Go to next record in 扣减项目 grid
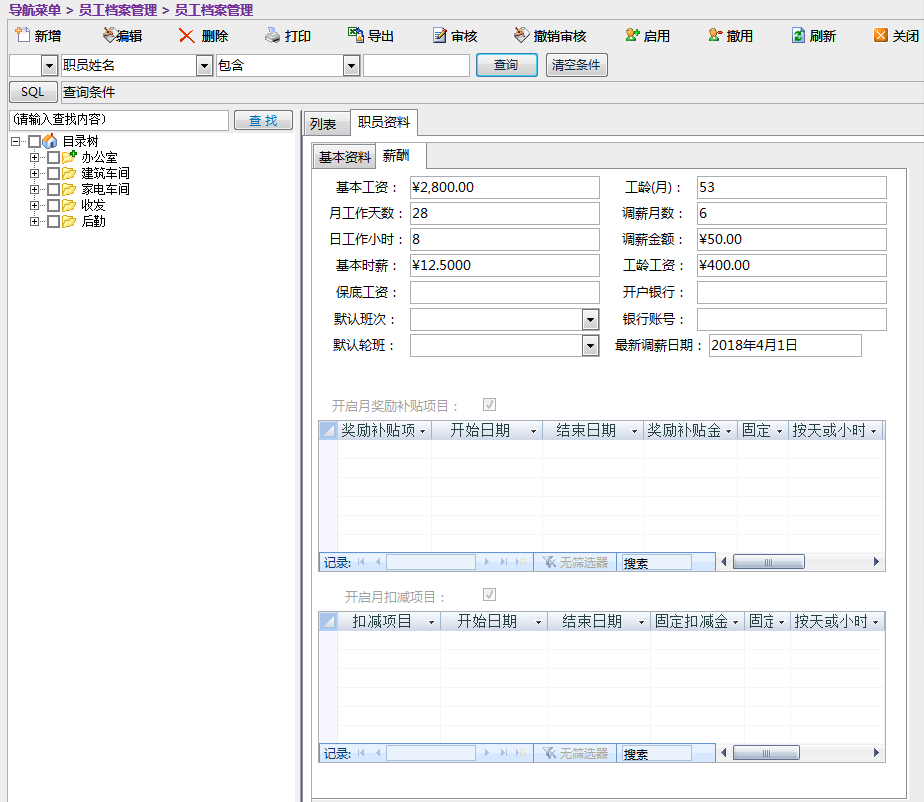Screen dimensions: 924x802 point(487,753)
